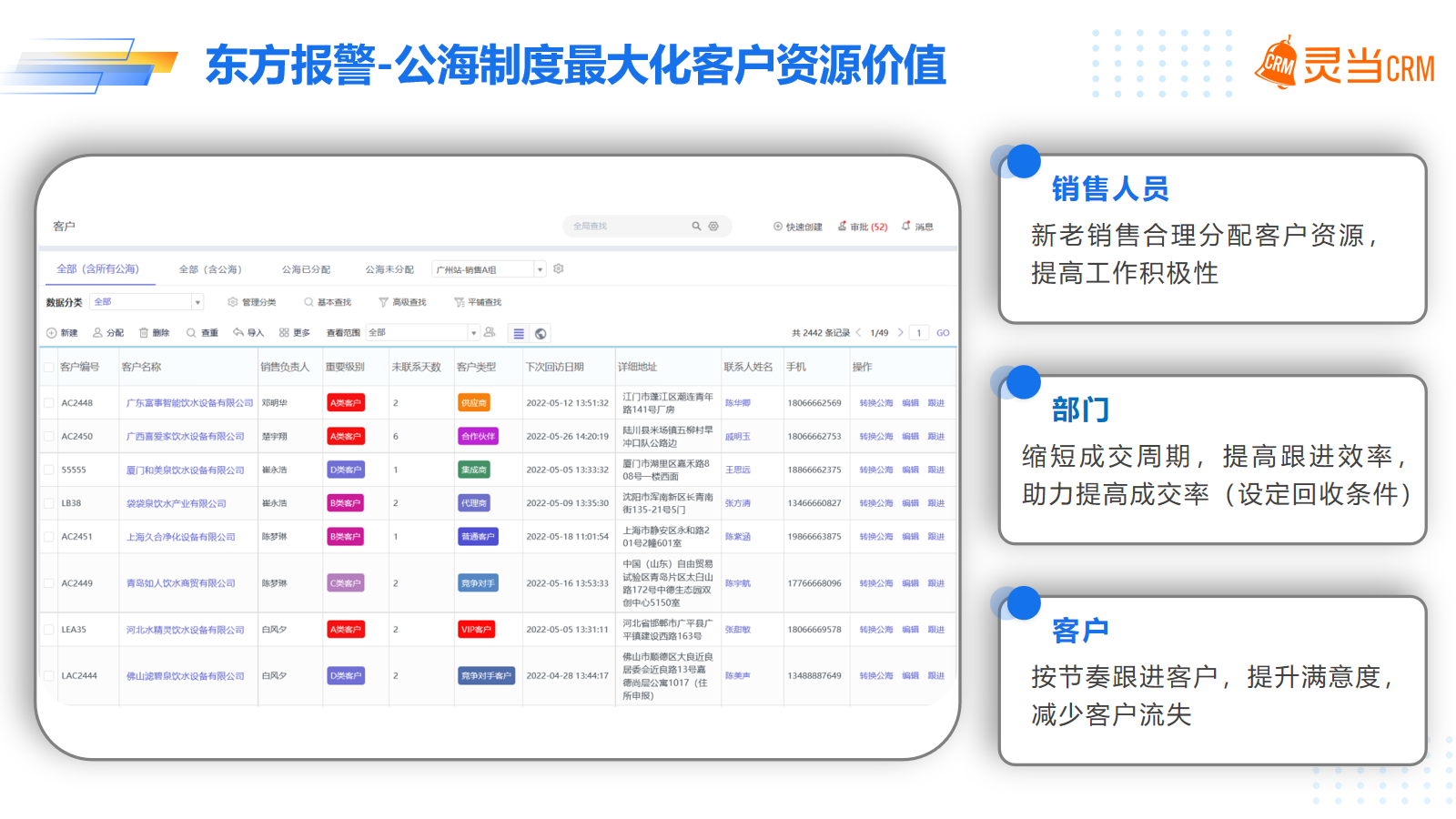The width and height of the screenshot is (1456, 819).
Task: Open gear settings beside 广州站-销售A组 dropdown
Action: coord(559,268)
